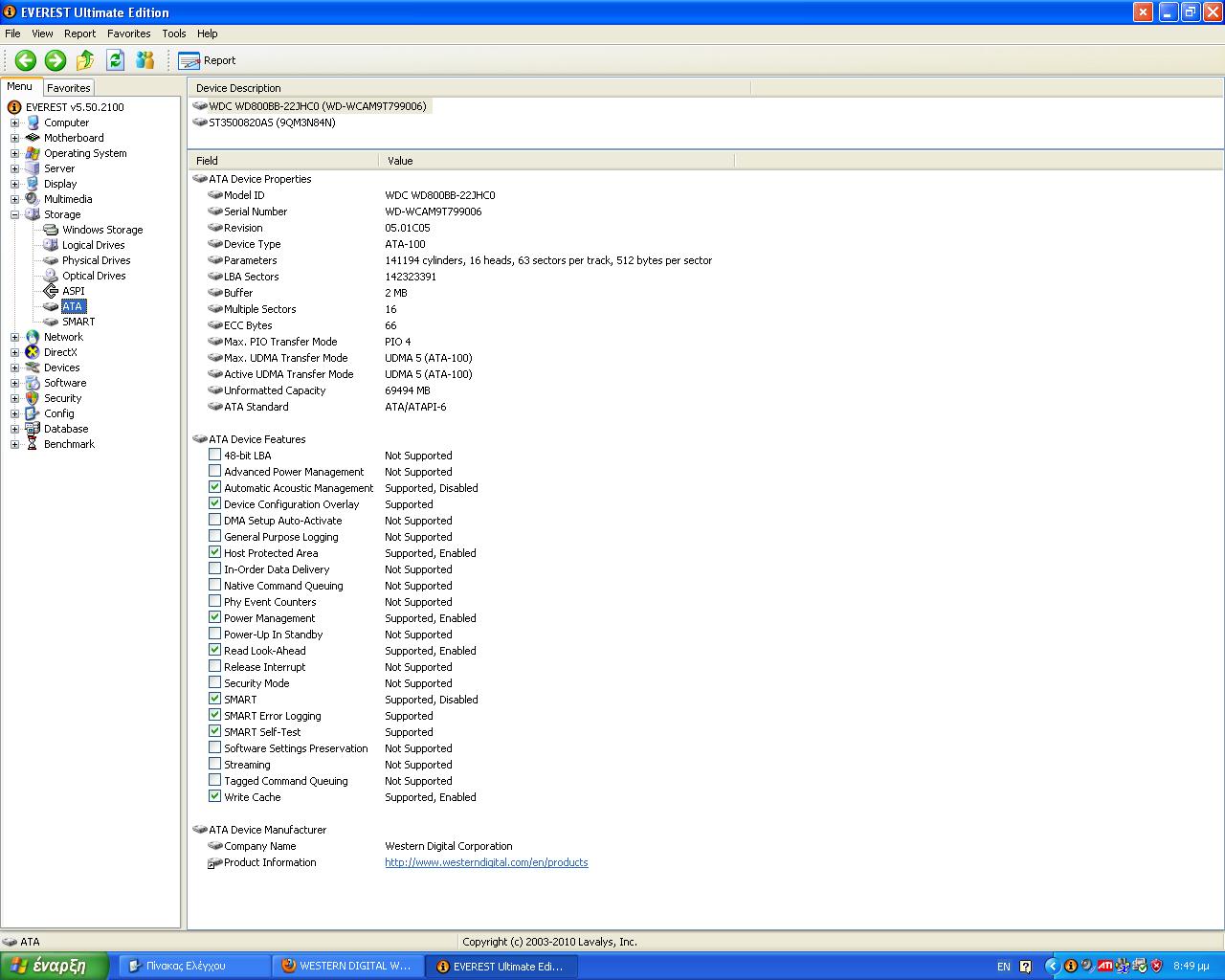Open the Tools menu
The image size is (1225, 980).
click(x=174, y=33)
